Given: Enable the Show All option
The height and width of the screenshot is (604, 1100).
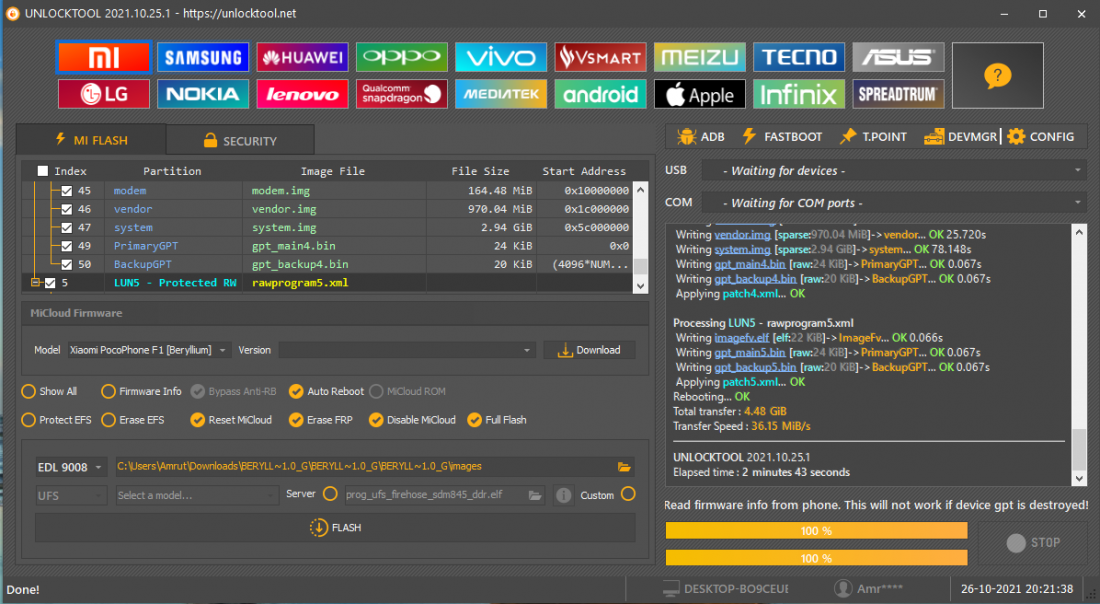Looking at the screenshot, I should [x=29, y=391].
